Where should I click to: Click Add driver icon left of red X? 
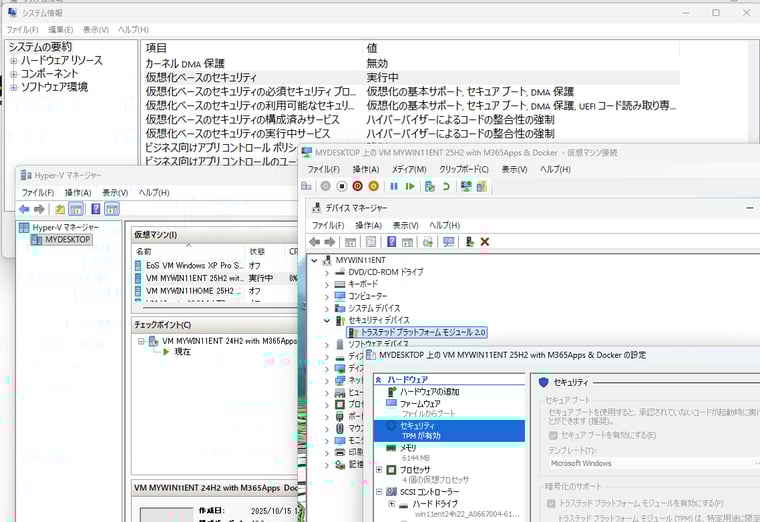469,241
